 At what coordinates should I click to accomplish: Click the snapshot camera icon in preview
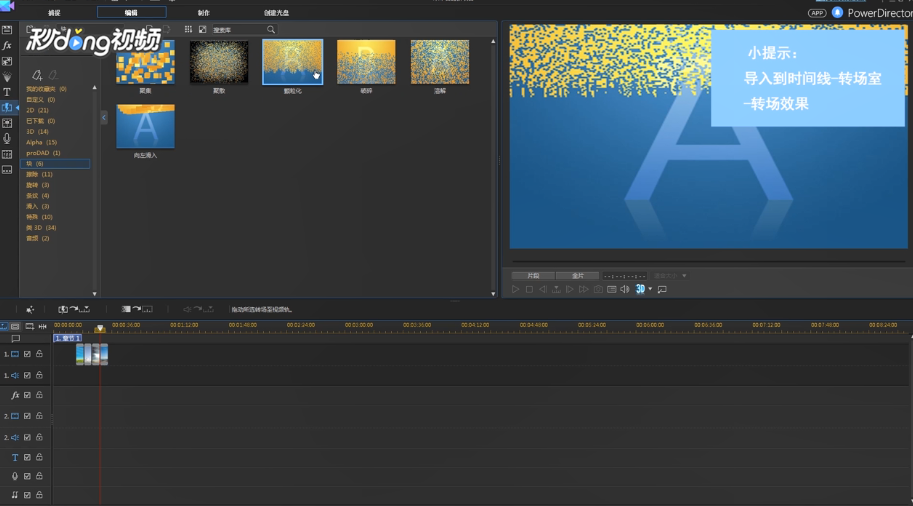[x=598, y=289]
